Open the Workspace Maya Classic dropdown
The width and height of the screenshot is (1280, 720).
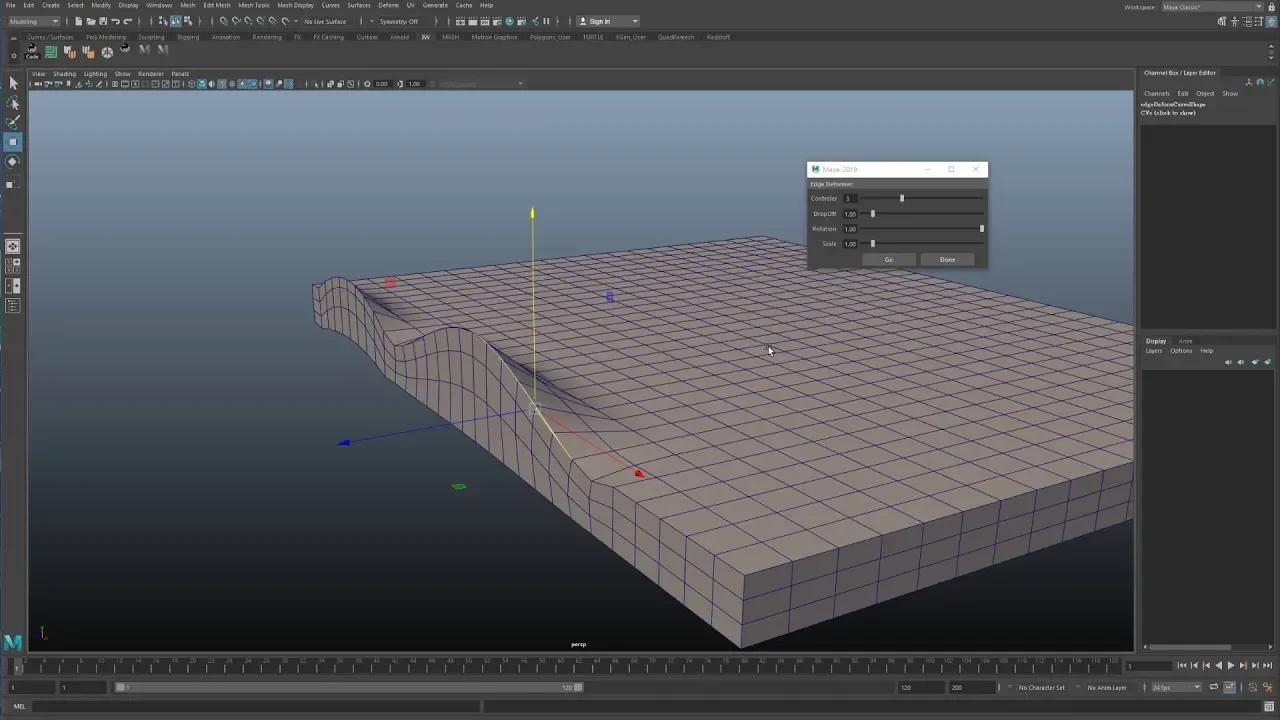[x=1211, y=7]
